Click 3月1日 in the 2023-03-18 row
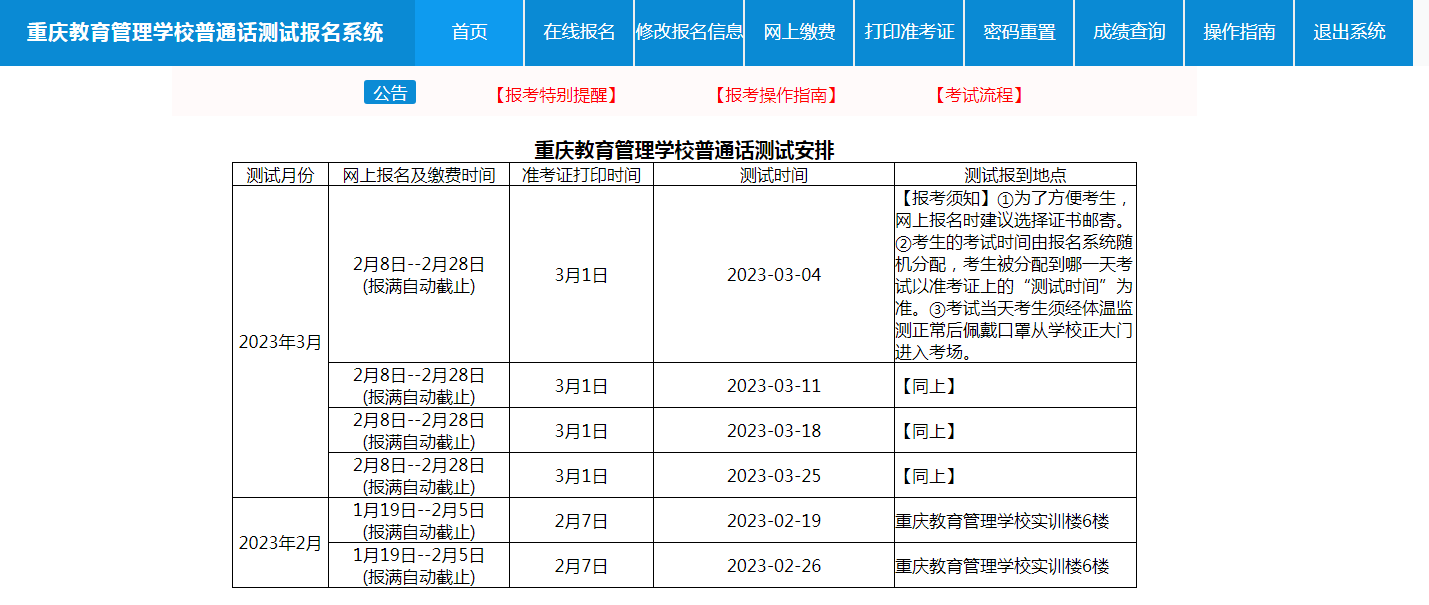The image size is (1429, 605). point(581,431)
